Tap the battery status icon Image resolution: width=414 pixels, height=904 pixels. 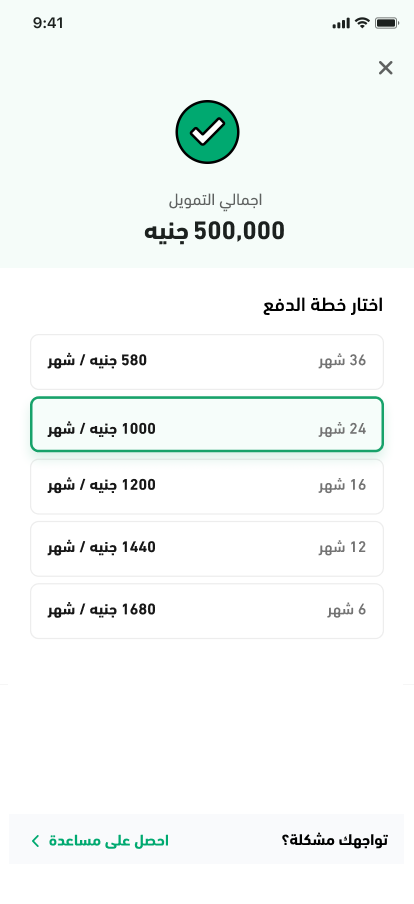pos(386,23)
